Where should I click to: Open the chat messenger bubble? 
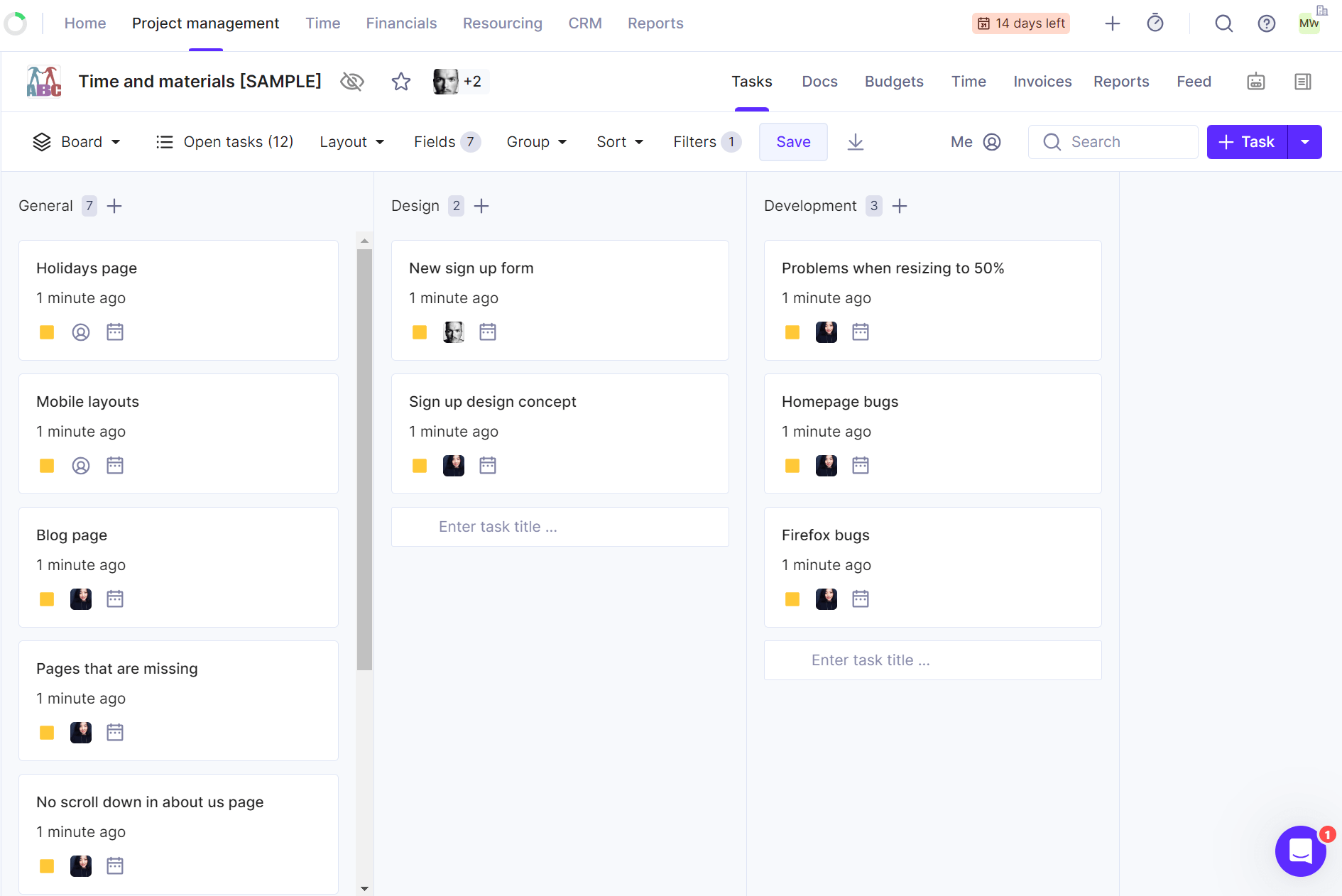1300,851
